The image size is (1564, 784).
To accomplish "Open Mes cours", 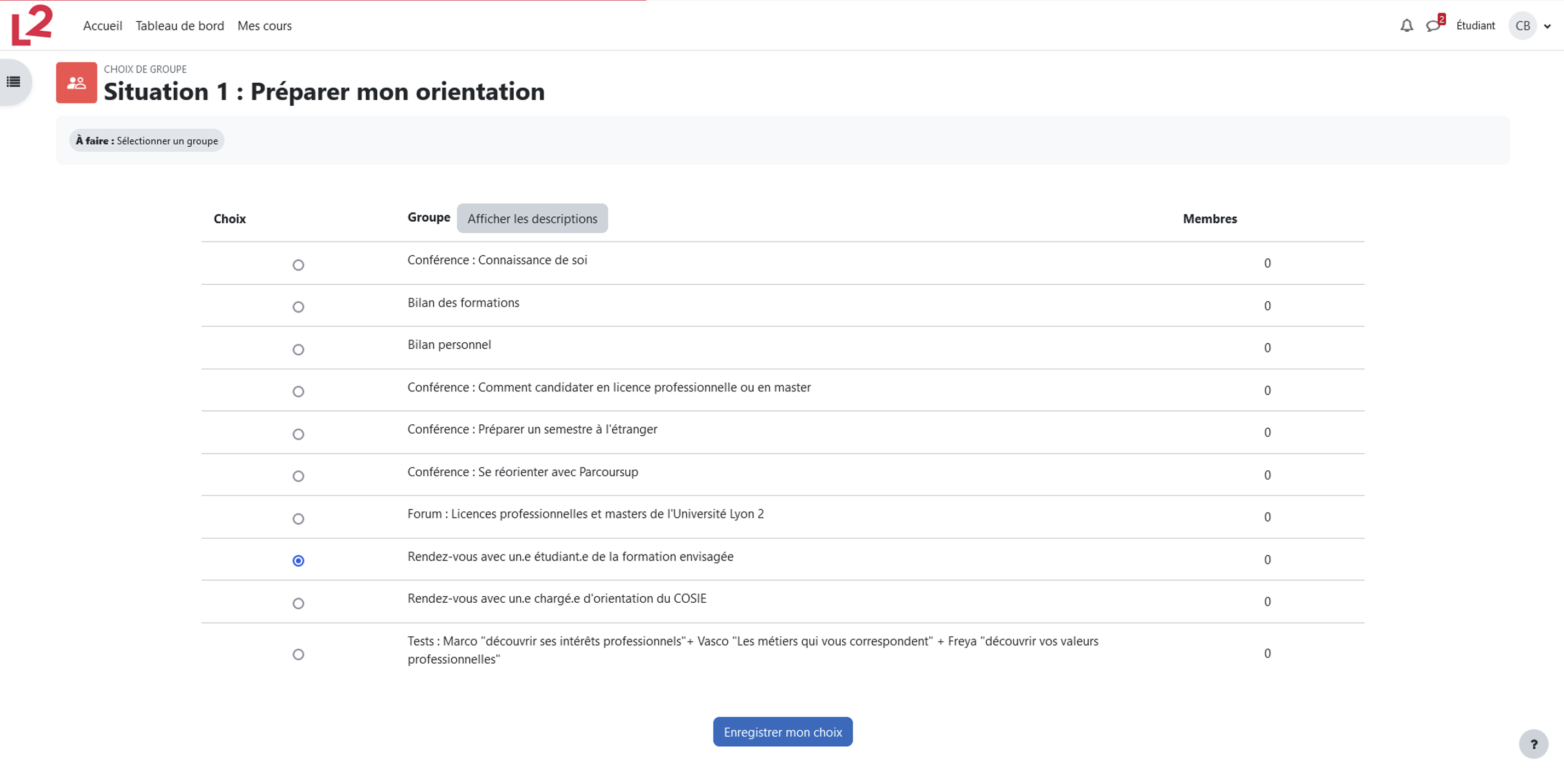I will (264, 26).
